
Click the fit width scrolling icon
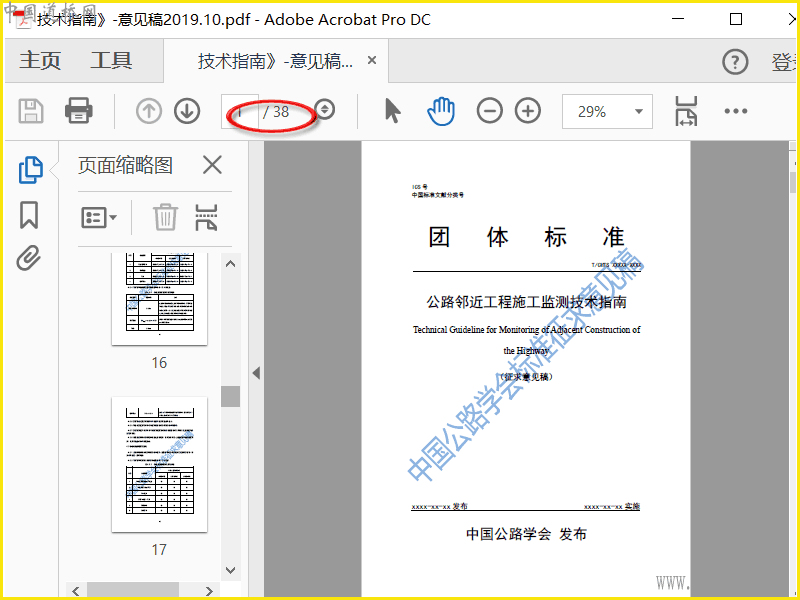pos(686,111)
